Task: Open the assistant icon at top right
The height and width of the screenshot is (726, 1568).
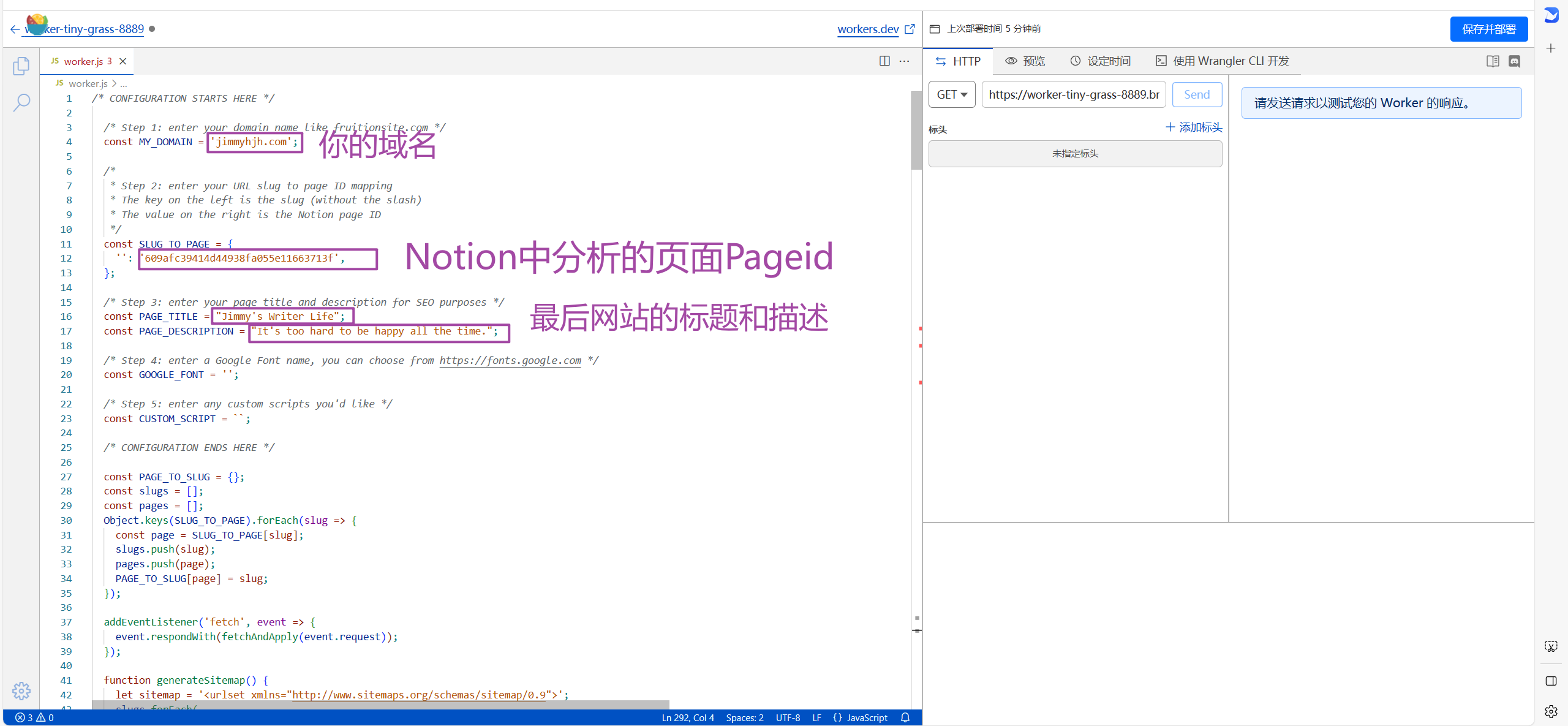Action: [1551, 15]
